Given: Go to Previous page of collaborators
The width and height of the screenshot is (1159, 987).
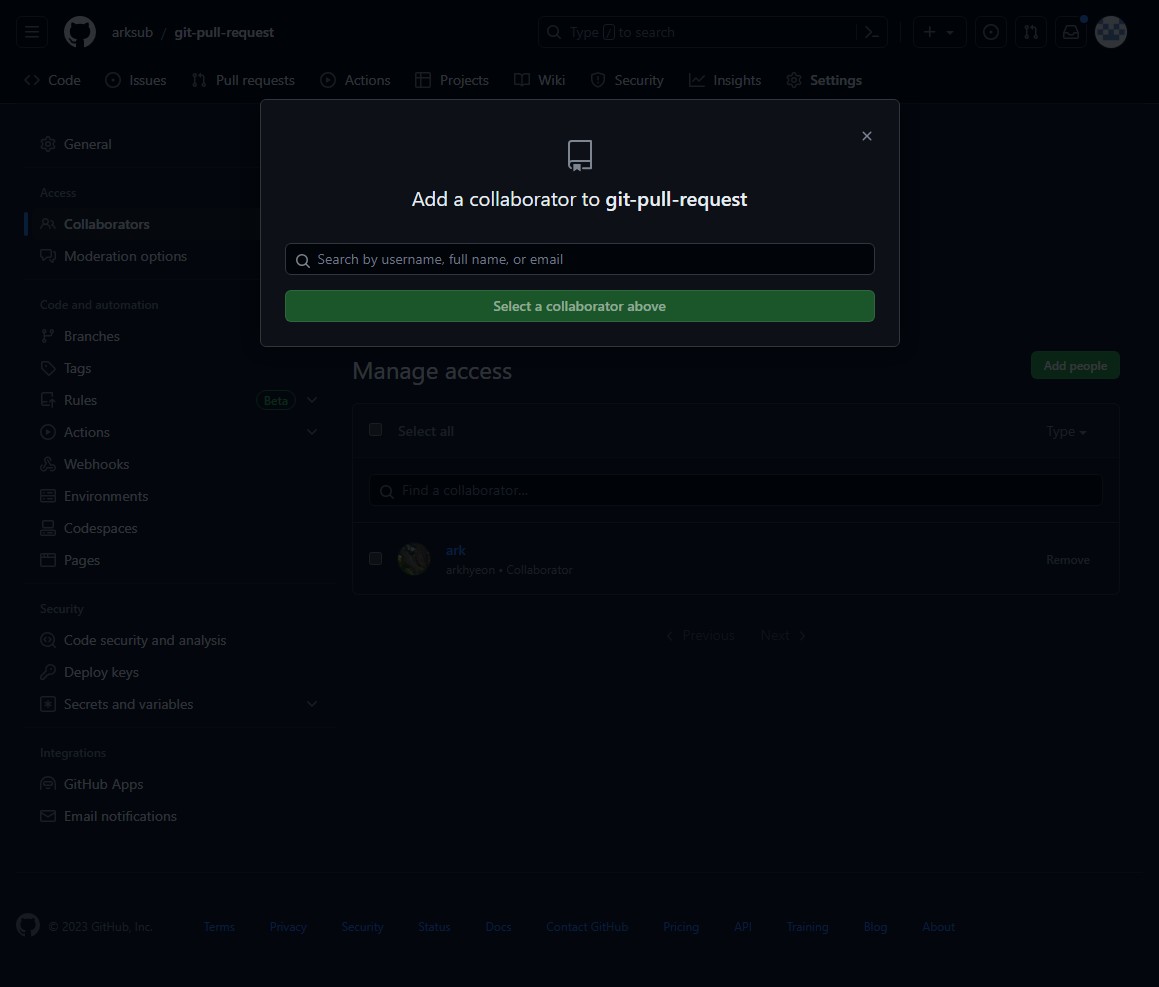Looking at the screenshot, I should [x=700, y=635].
